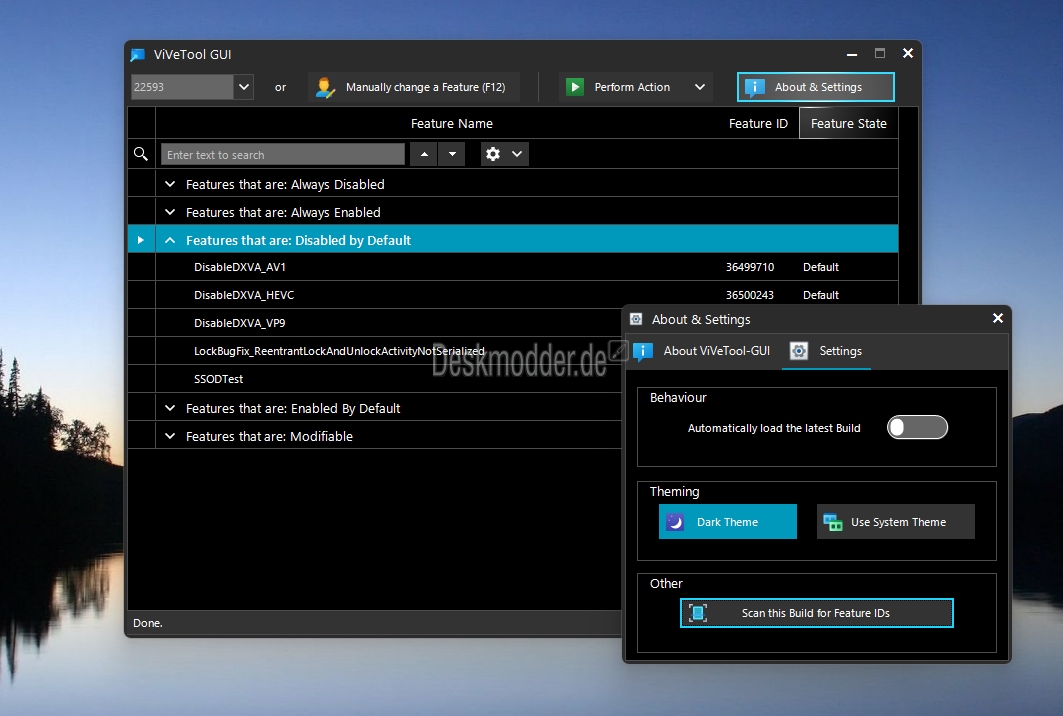Click the green play icon of Perform Action
The height and width of the screenshot is (716, 1063).
tap(575, 87)
